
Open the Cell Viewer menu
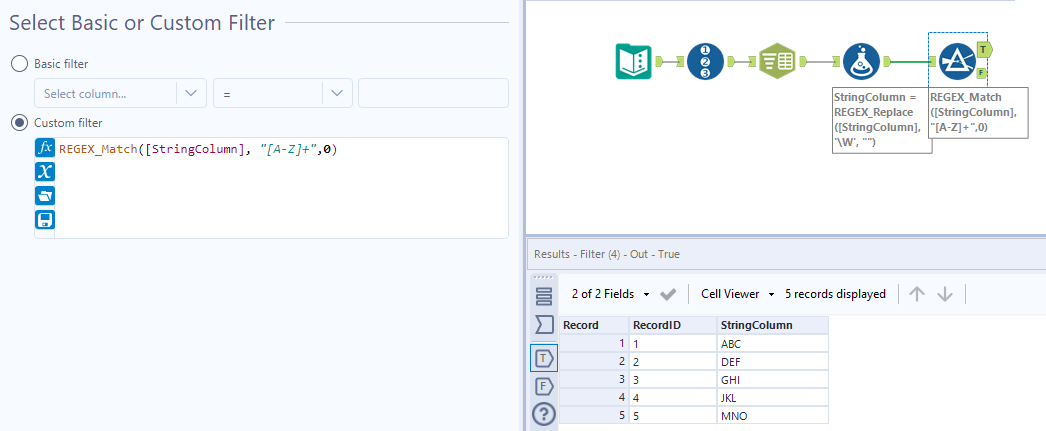click(x=738, y=294)
